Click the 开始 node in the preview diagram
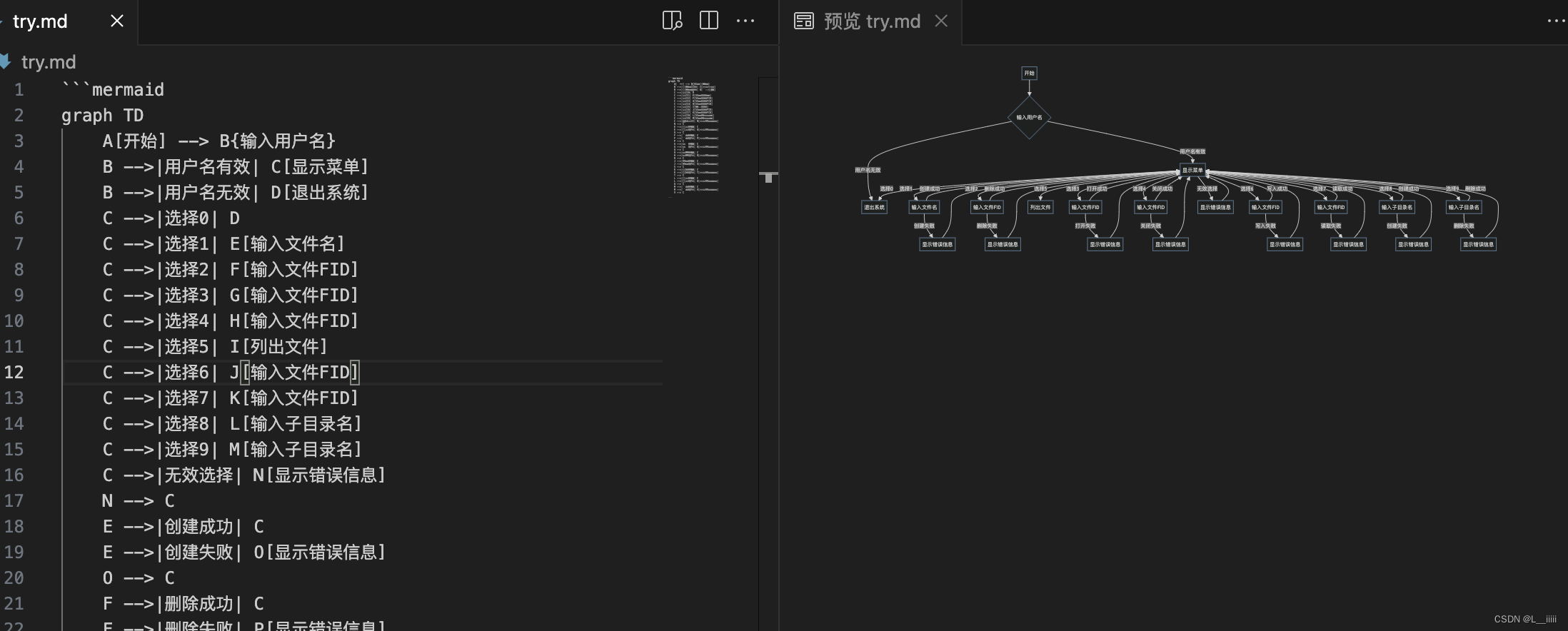 [1029, 73]
